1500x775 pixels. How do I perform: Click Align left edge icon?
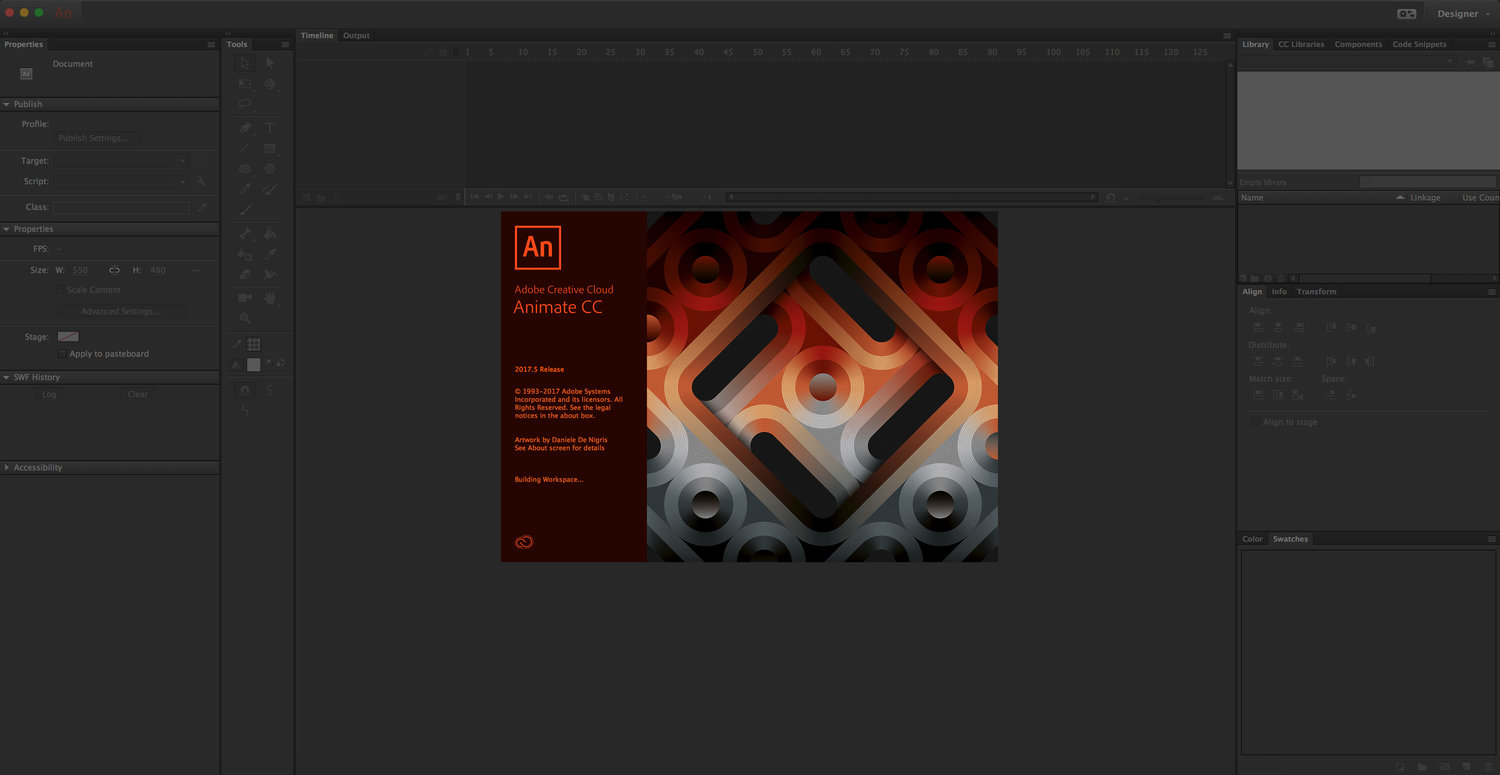(x=1258, y=327)
